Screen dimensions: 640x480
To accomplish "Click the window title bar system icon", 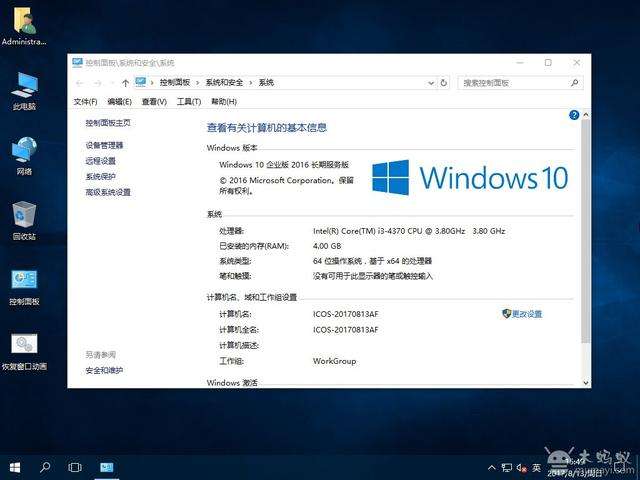I will tap(77, 62).
